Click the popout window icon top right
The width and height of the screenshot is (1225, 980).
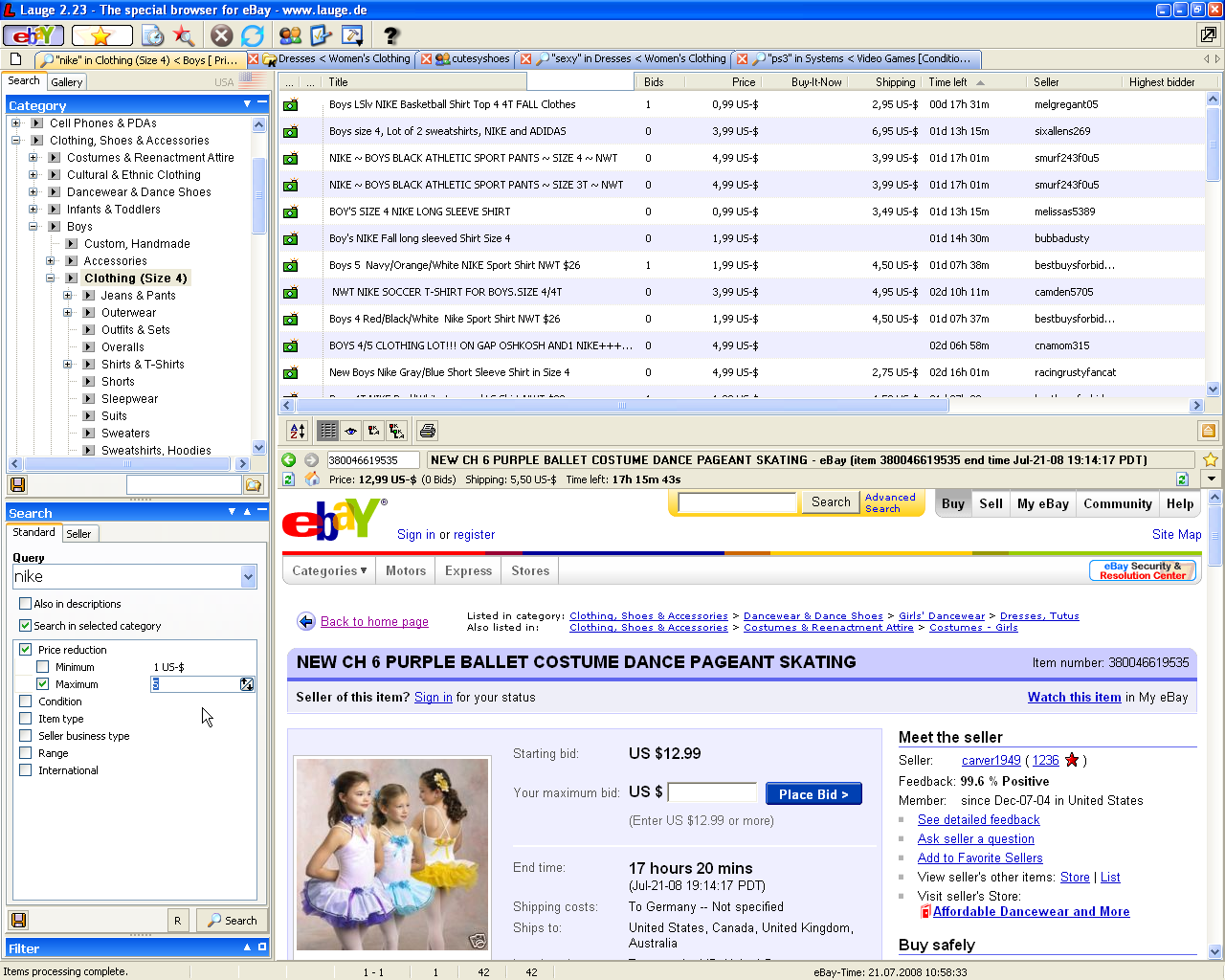[1209, 35]
